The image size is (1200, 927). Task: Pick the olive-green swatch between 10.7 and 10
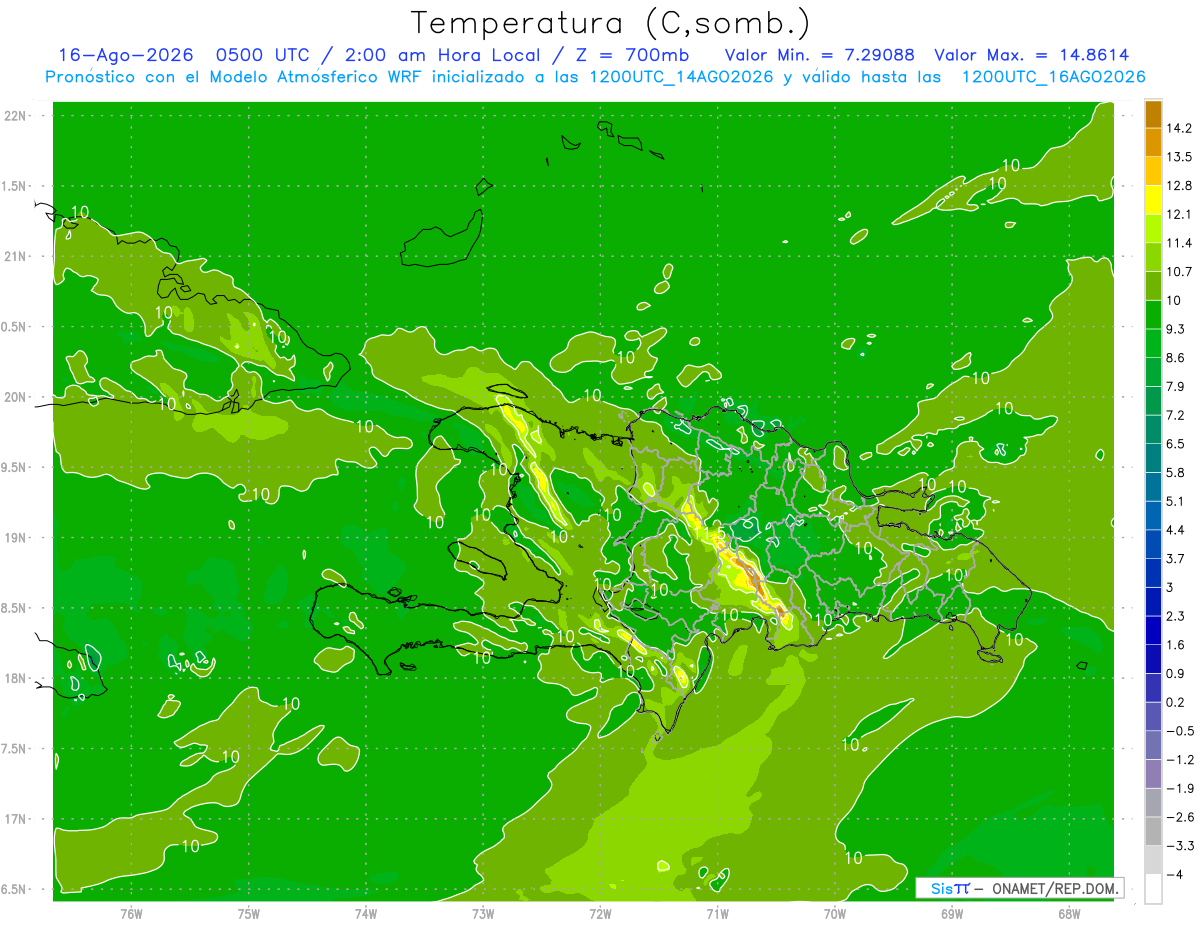click(1153, 285)
